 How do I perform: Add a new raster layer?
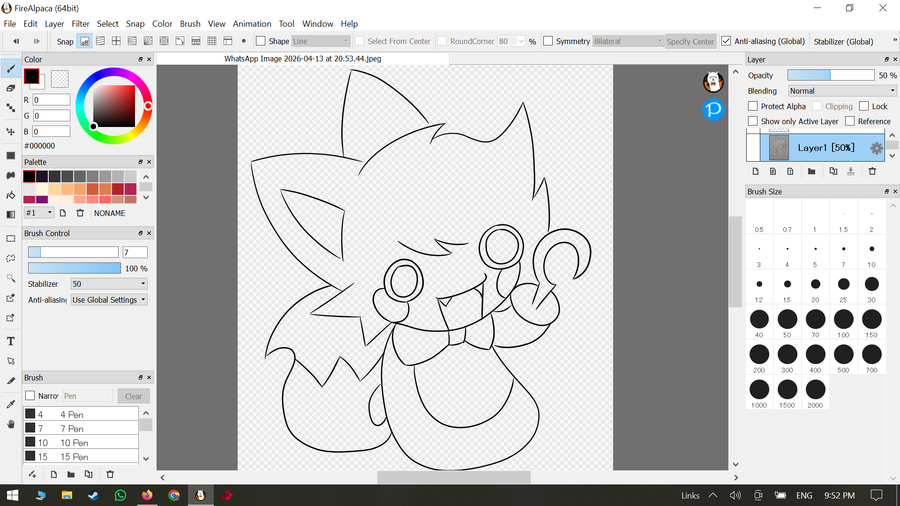pos(755,172)
